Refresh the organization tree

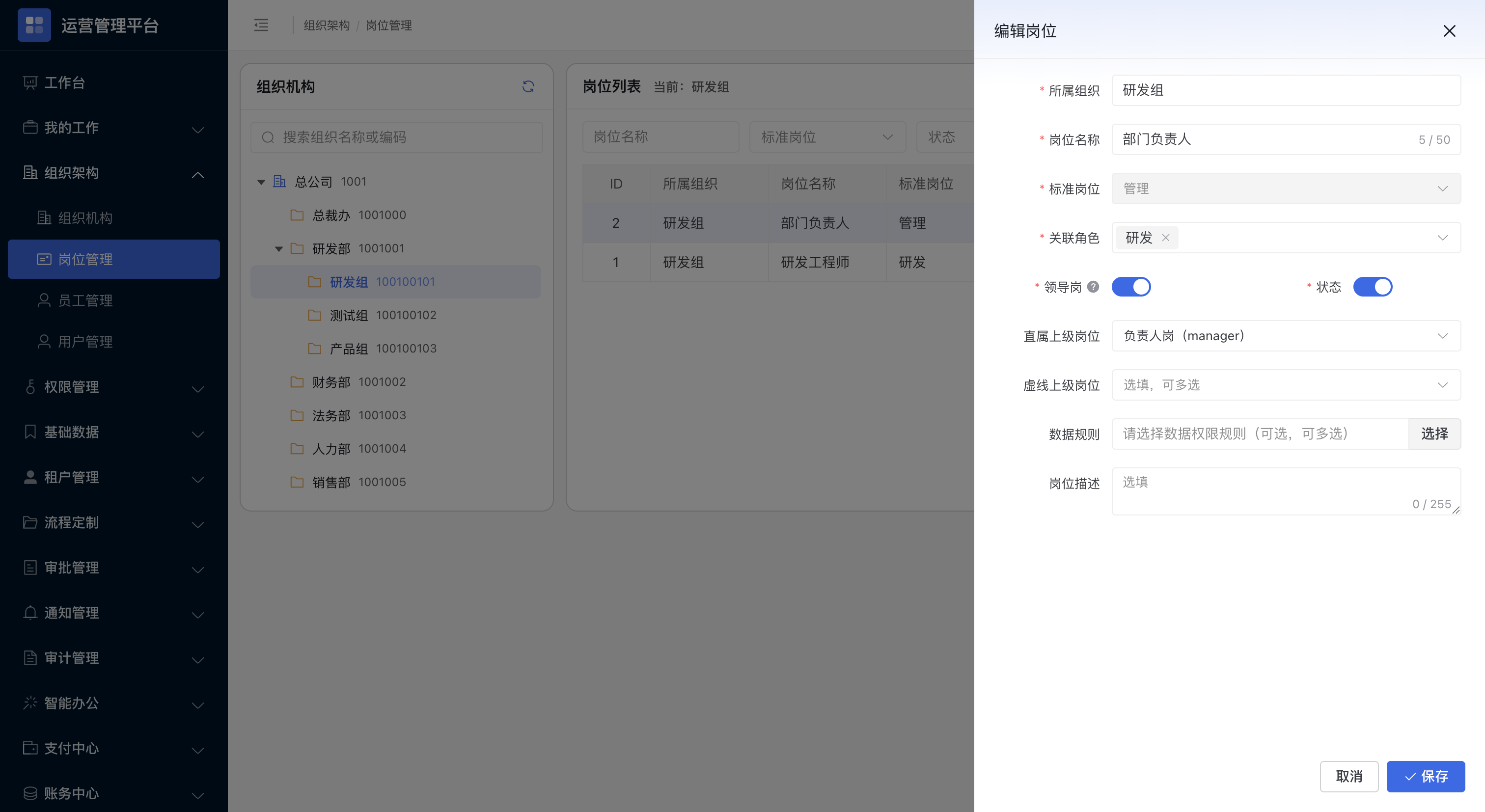coord(528,86)
